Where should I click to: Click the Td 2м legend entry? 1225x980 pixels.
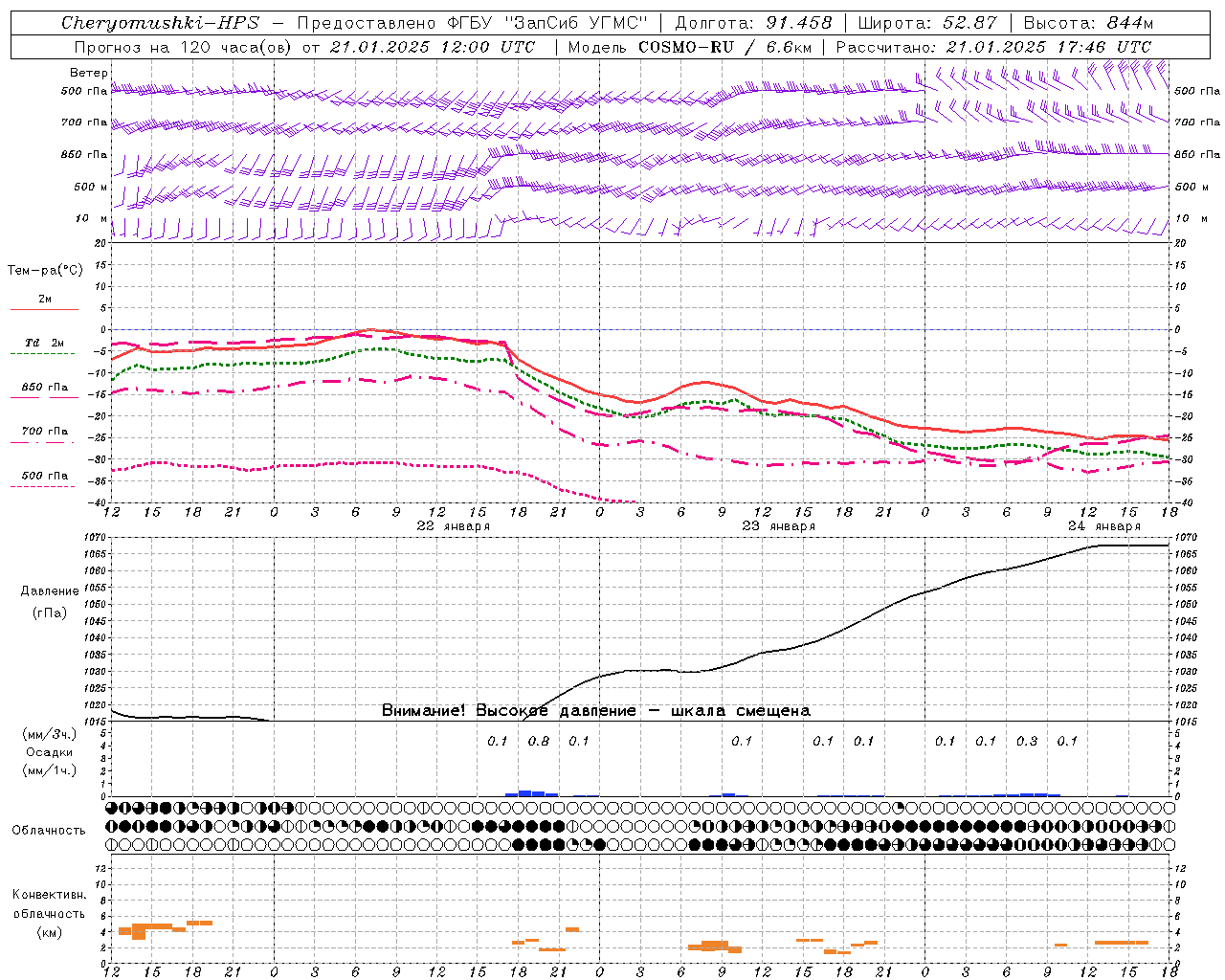click(x=44, y=343)
